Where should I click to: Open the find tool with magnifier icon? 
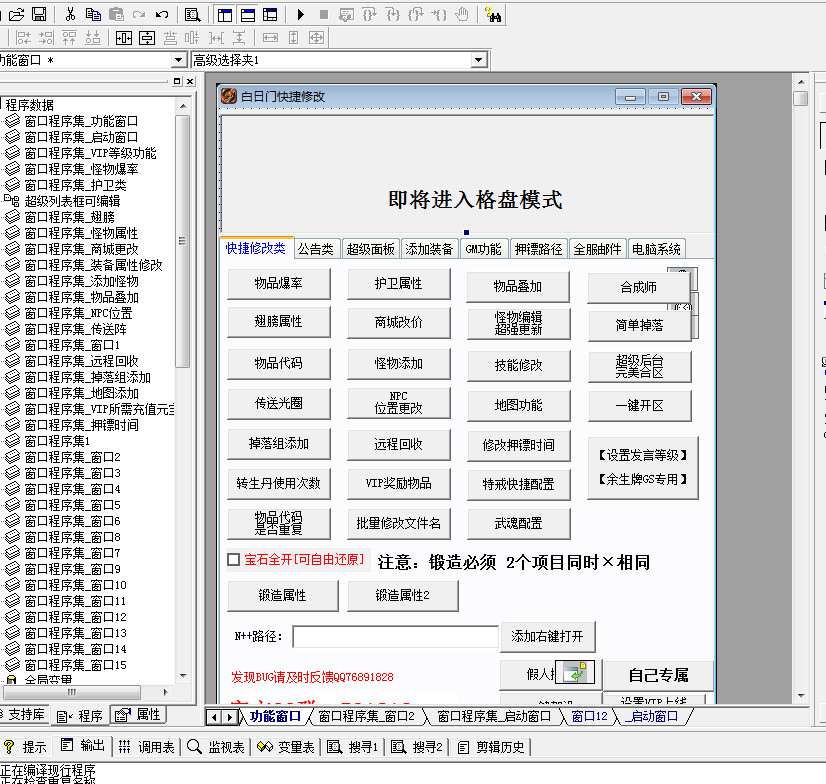click(192, 14)
